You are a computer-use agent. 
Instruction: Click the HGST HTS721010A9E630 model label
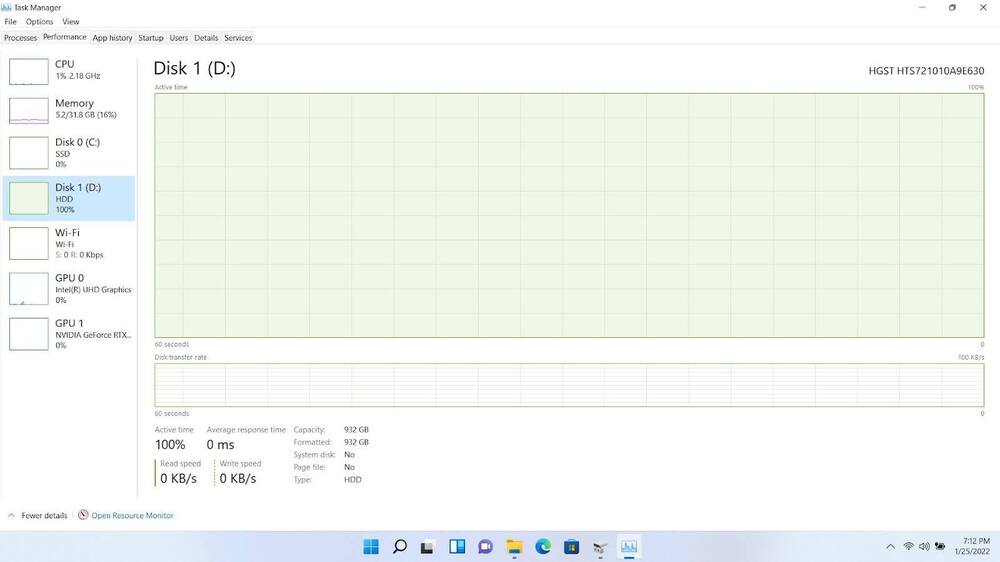click(926, 71)
